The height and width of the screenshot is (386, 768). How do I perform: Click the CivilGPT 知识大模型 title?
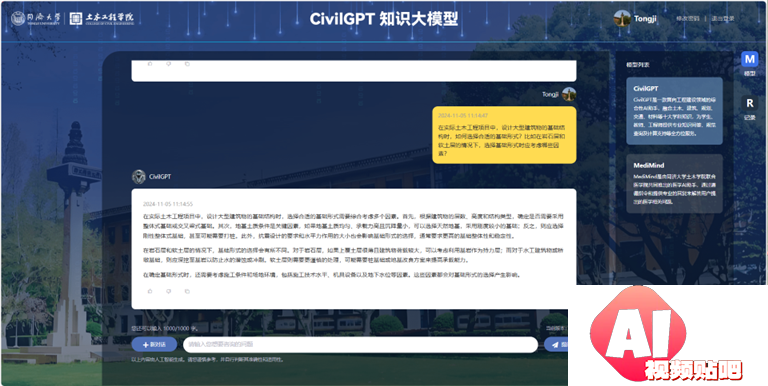coord(384,19)
